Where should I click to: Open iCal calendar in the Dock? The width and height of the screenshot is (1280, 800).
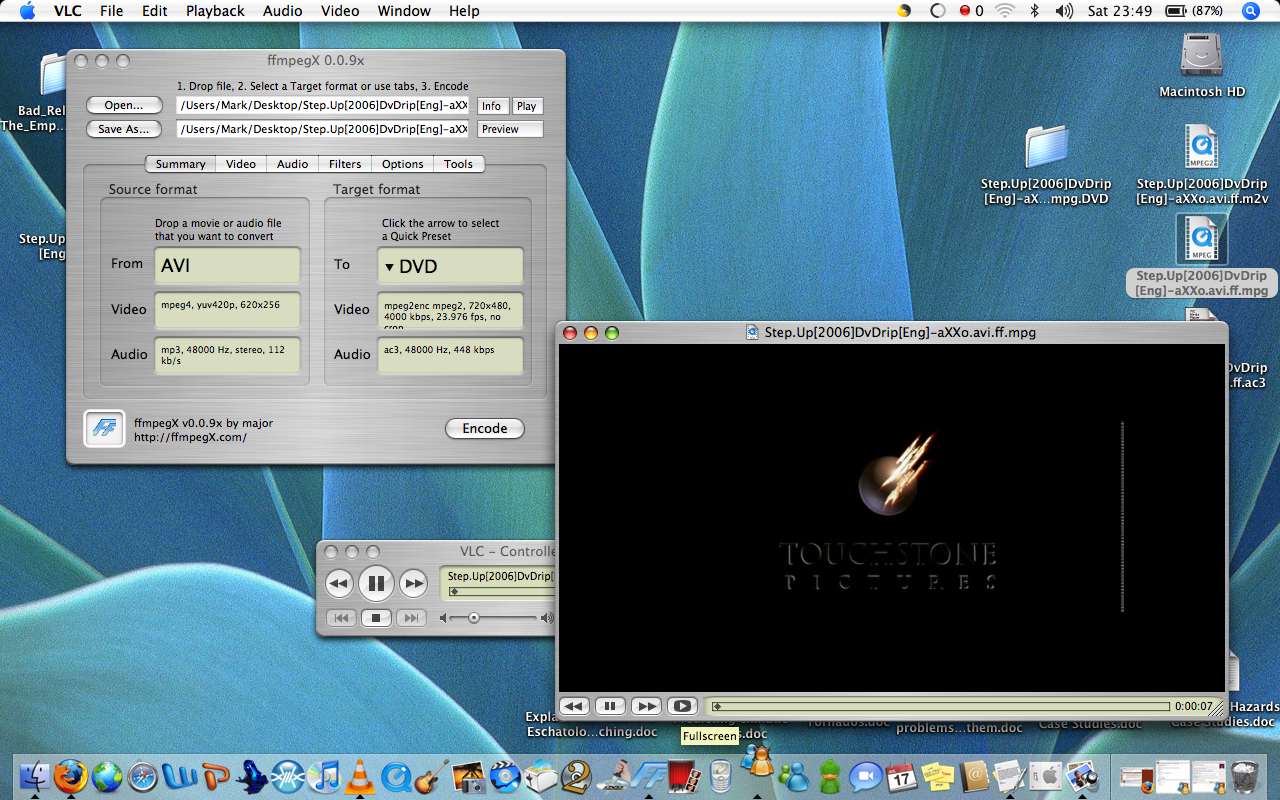pyautogui.click(x=902, y=777)
